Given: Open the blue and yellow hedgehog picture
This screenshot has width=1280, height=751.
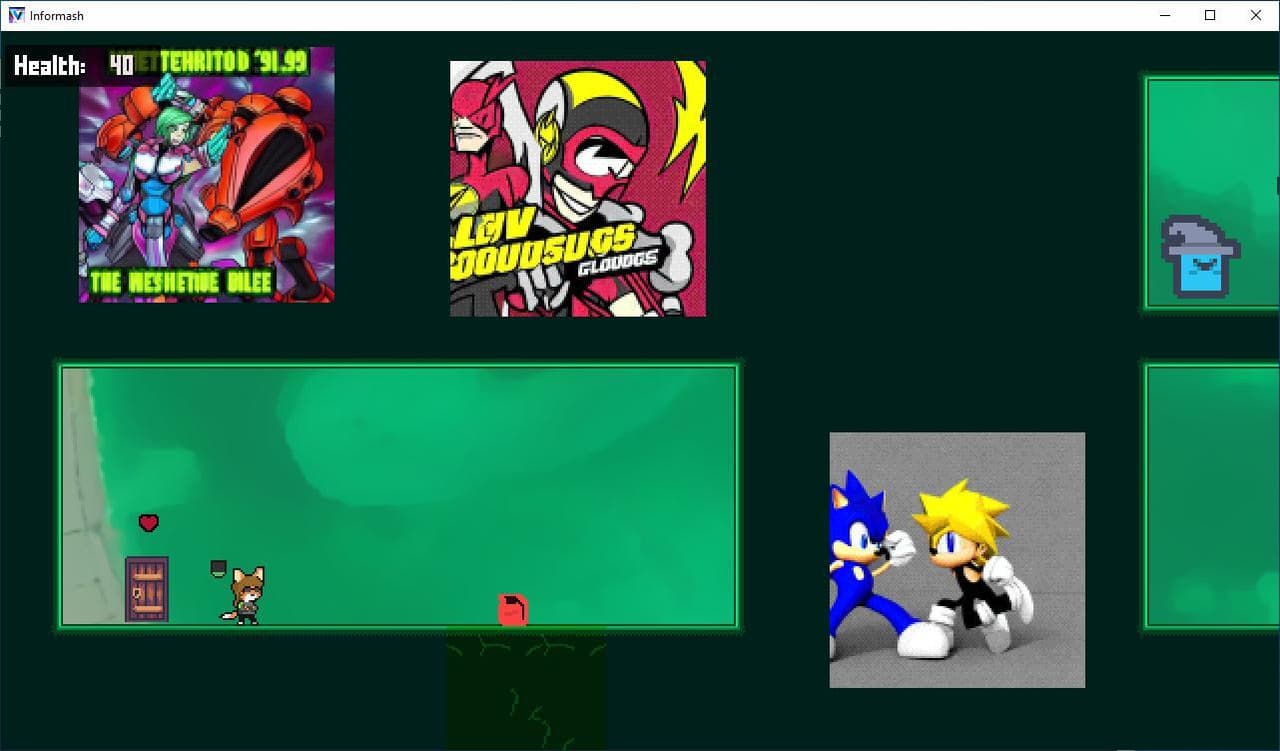Looking at the screenshot, I should pyautogui.click(x=957, y=560).
